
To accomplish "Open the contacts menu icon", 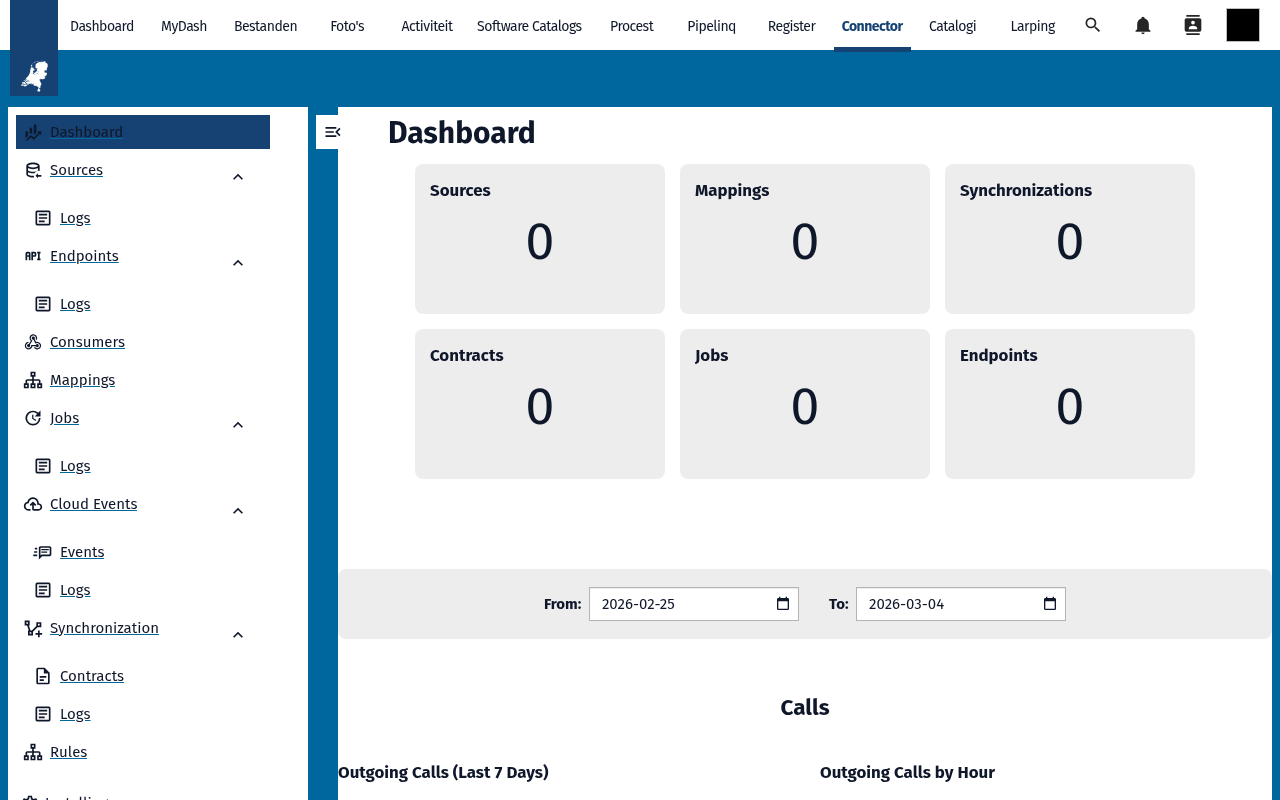I will tap(1193, 25).
